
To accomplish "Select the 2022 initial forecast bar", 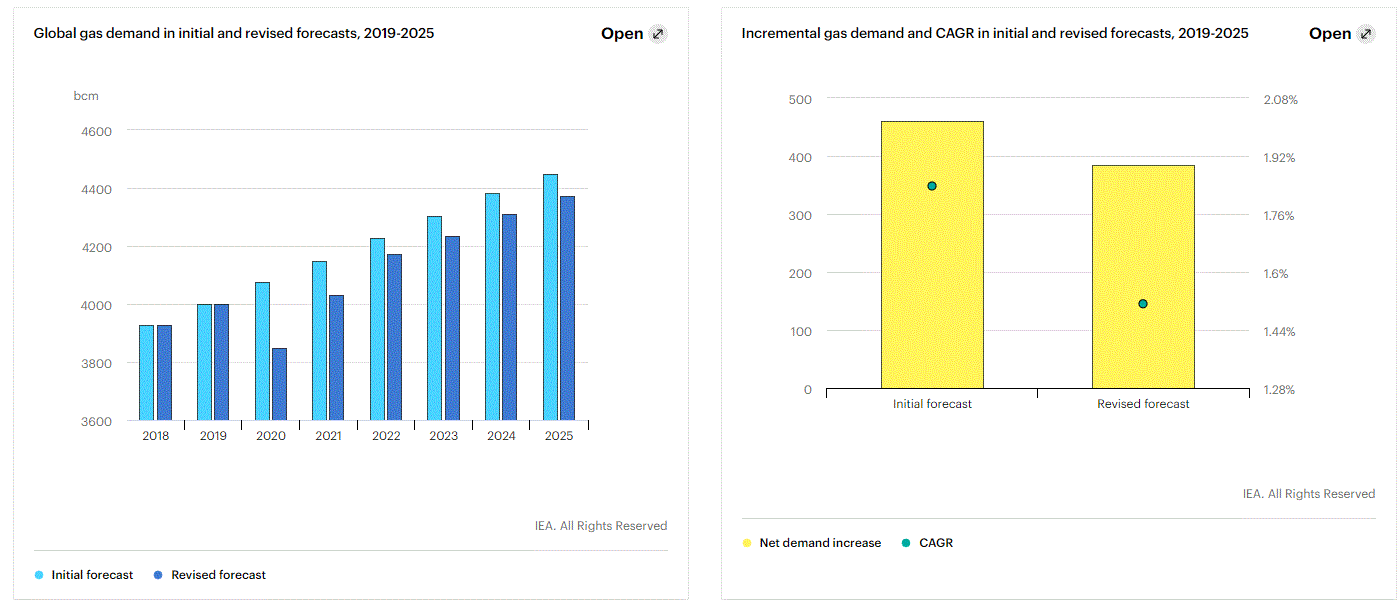I will pyautogui.click(x=377, y=329).
